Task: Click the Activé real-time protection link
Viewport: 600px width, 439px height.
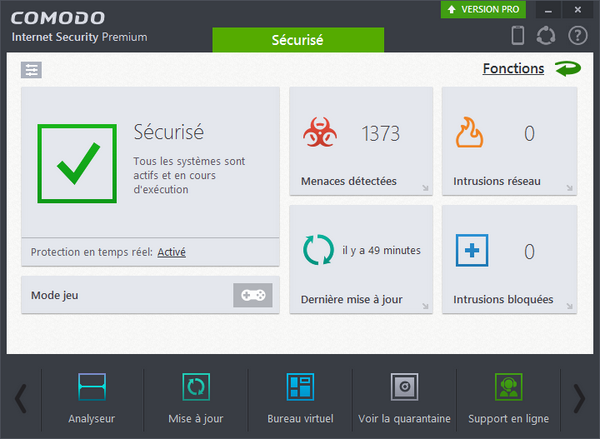Action: [x=171, y=252]
